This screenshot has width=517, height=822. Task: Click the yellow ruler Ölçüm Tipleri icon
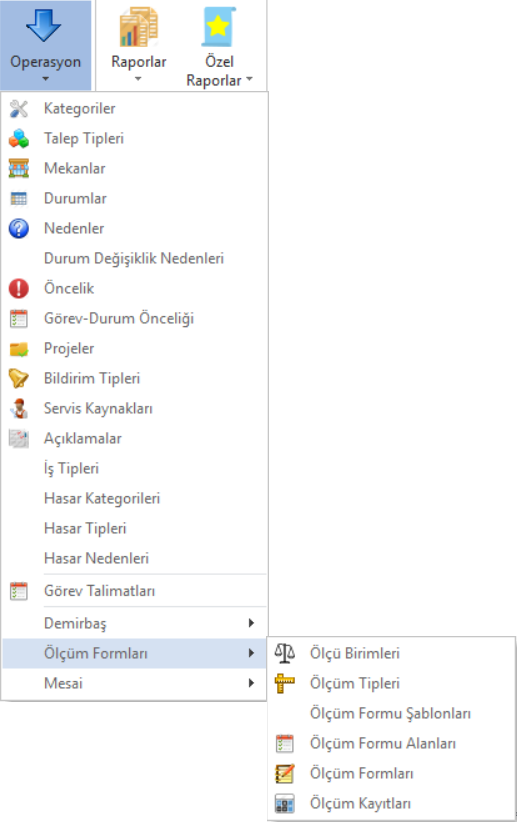(285, 684)
